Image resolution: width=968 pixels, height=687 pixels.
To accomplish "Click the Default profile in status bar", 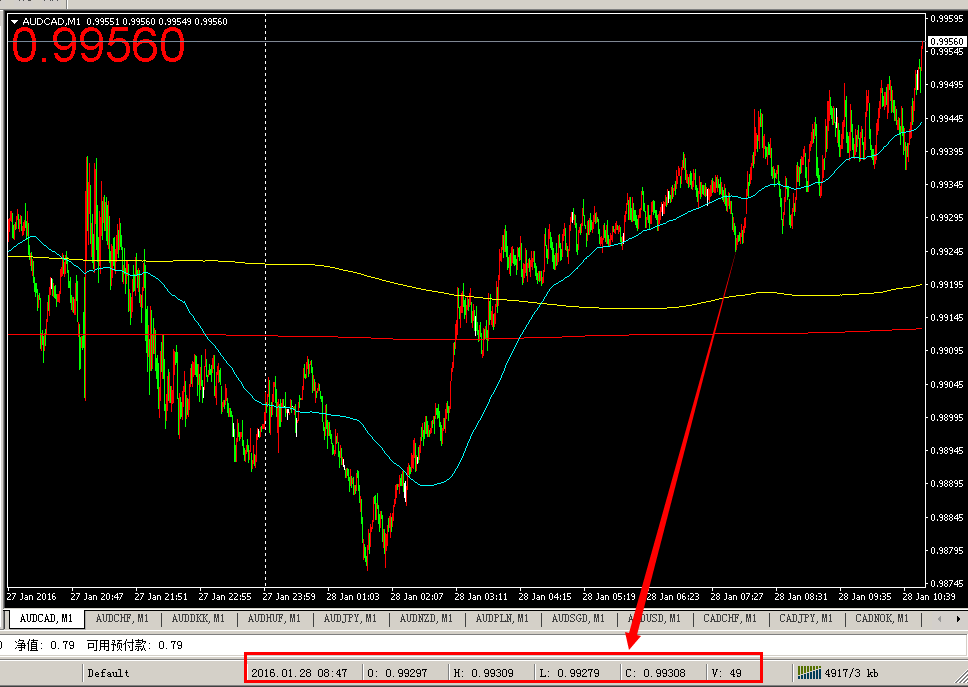I will (108, 673).
